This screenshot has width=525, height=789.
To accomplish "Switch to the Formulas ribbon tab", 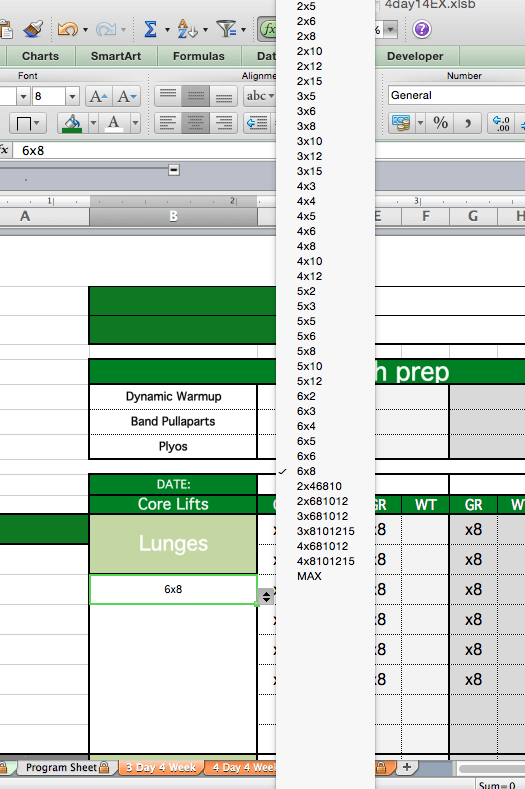I will (x=199, y=56).
